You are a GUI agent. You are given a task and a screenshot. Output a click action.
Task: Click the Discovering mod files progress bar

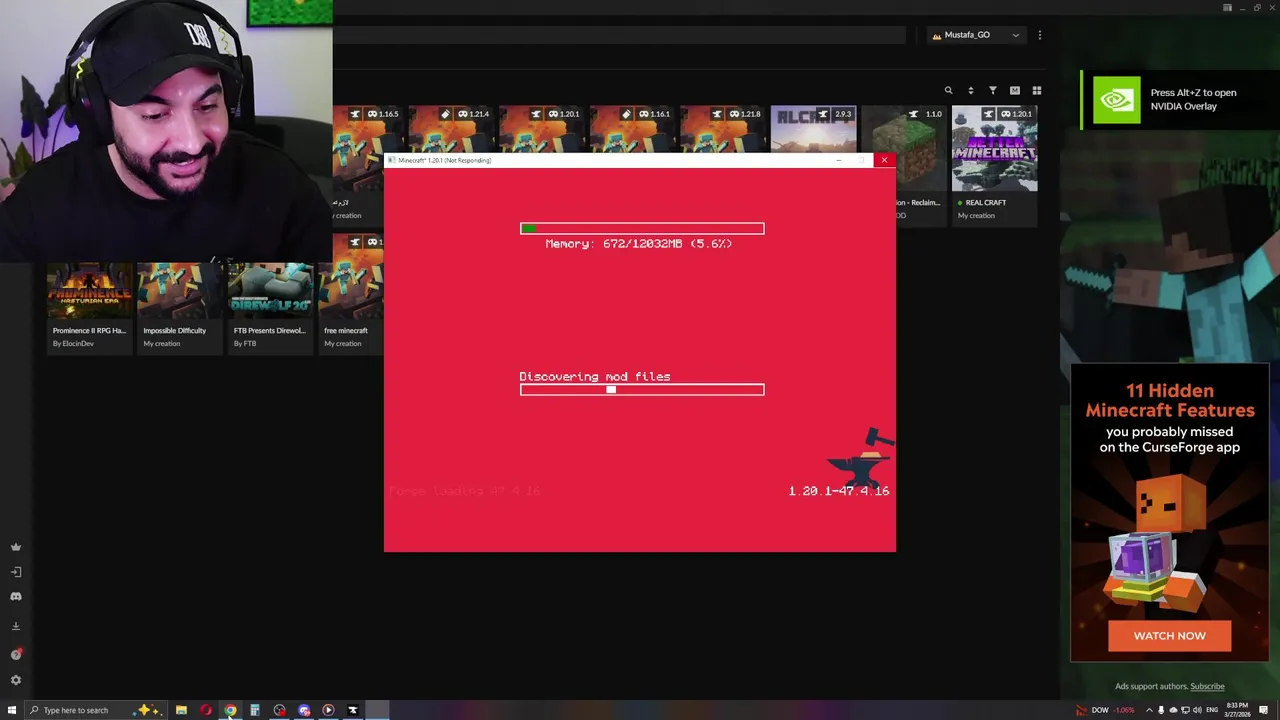[642, 390]
